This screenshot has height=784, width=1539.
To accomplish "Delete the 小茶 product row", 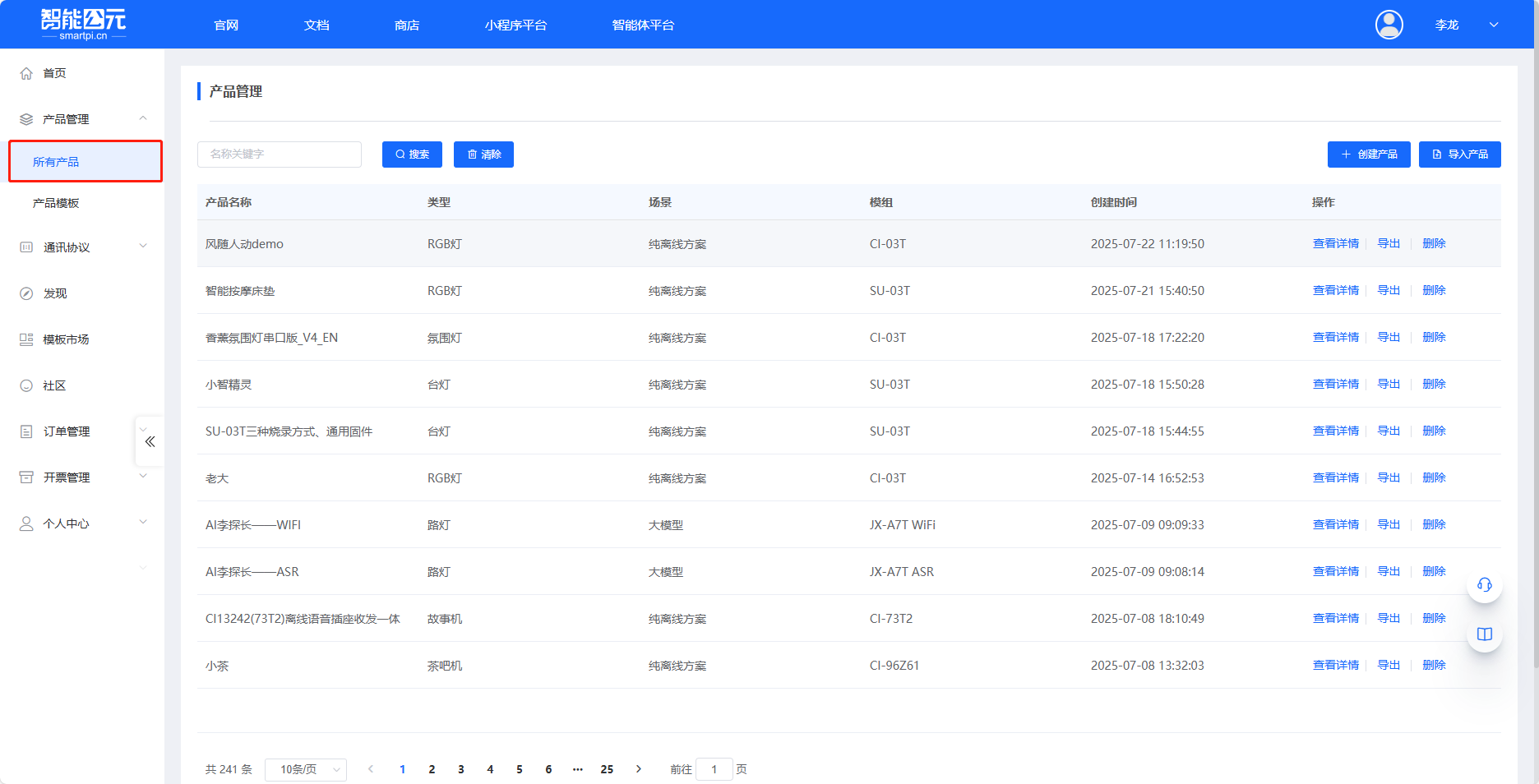I will click(1433, 666).
